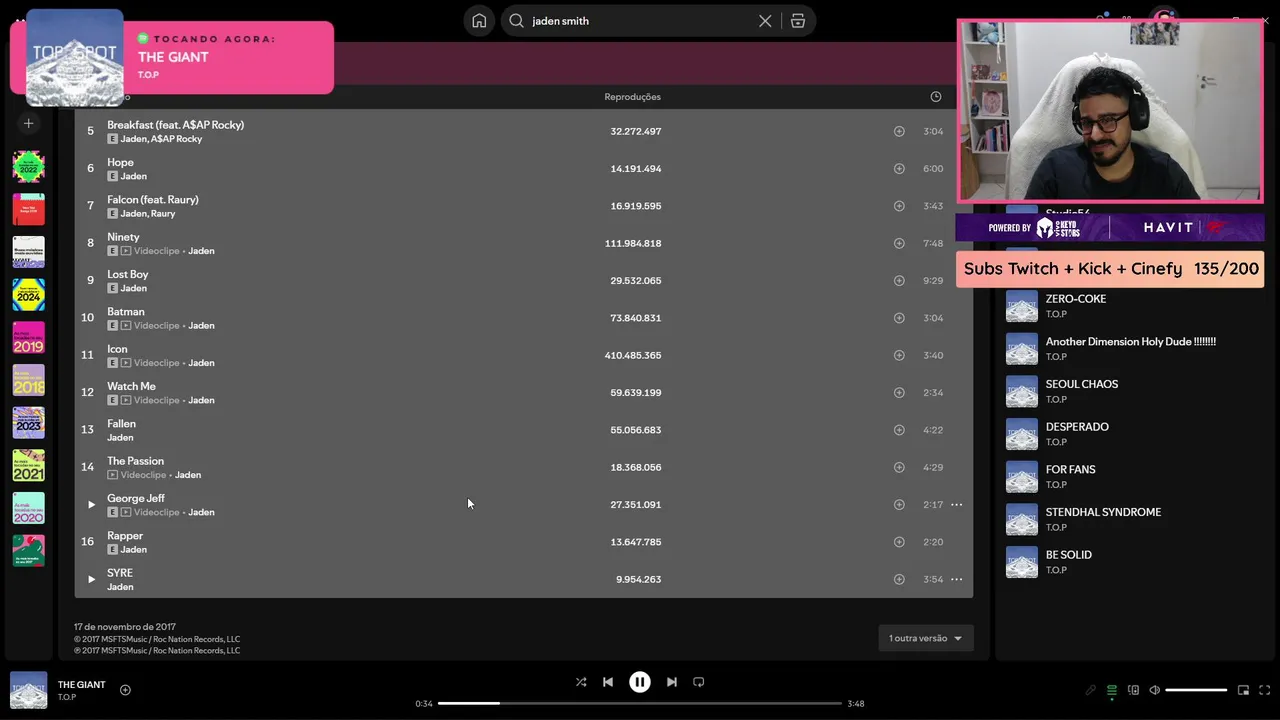Add 'Ninety' to Liked Songs
Image resolution: width=1280 pixels, height=720 pixels.
coord(899,243)
